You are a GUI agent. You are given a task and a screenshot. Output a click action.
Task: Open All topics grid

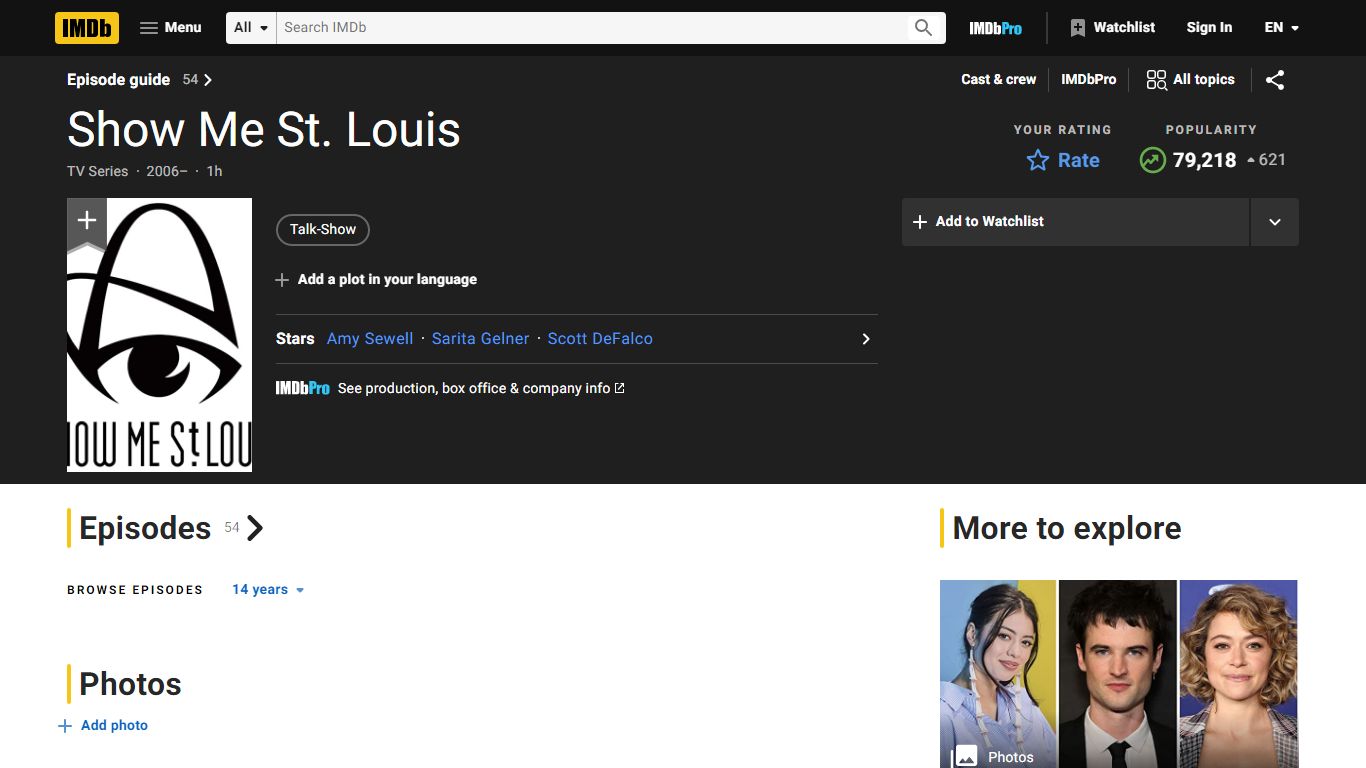coord(1190,80)
